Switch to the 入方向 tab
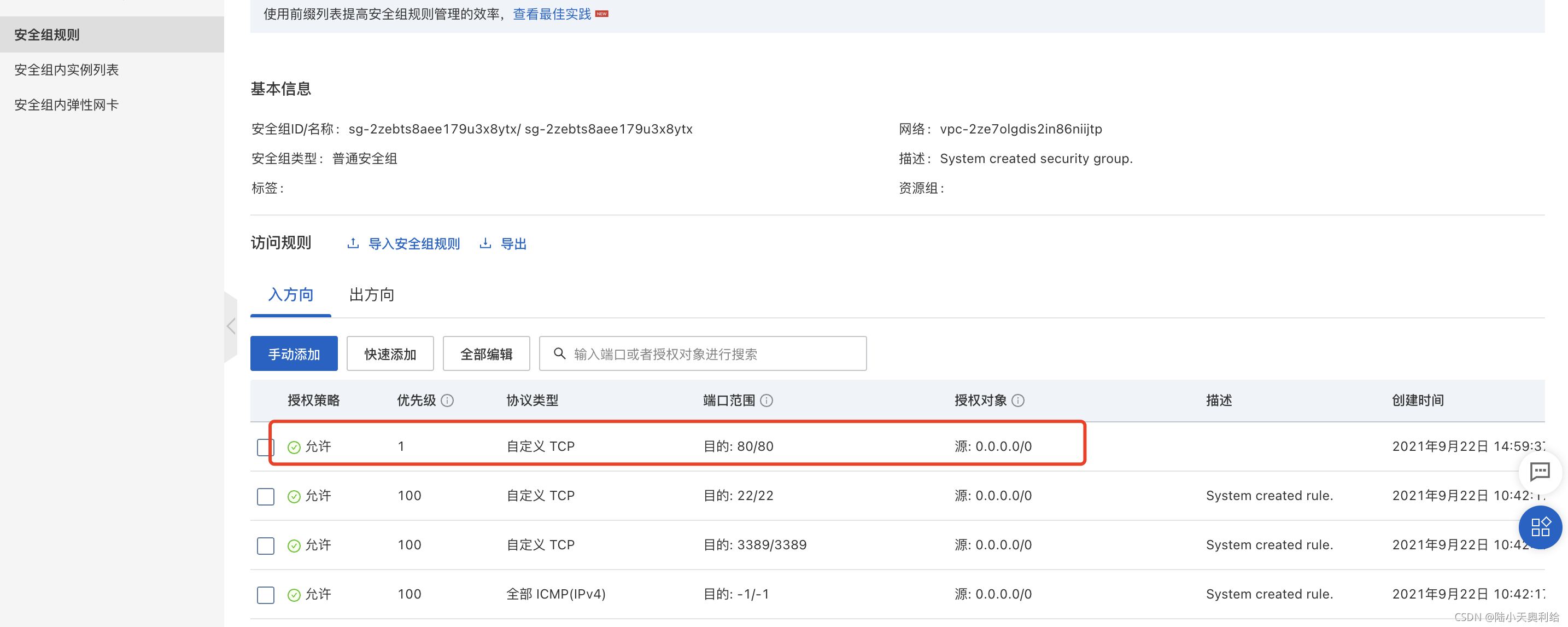Image resolution: width=1568 pixels, height=627 pixels. pos(290,295)
